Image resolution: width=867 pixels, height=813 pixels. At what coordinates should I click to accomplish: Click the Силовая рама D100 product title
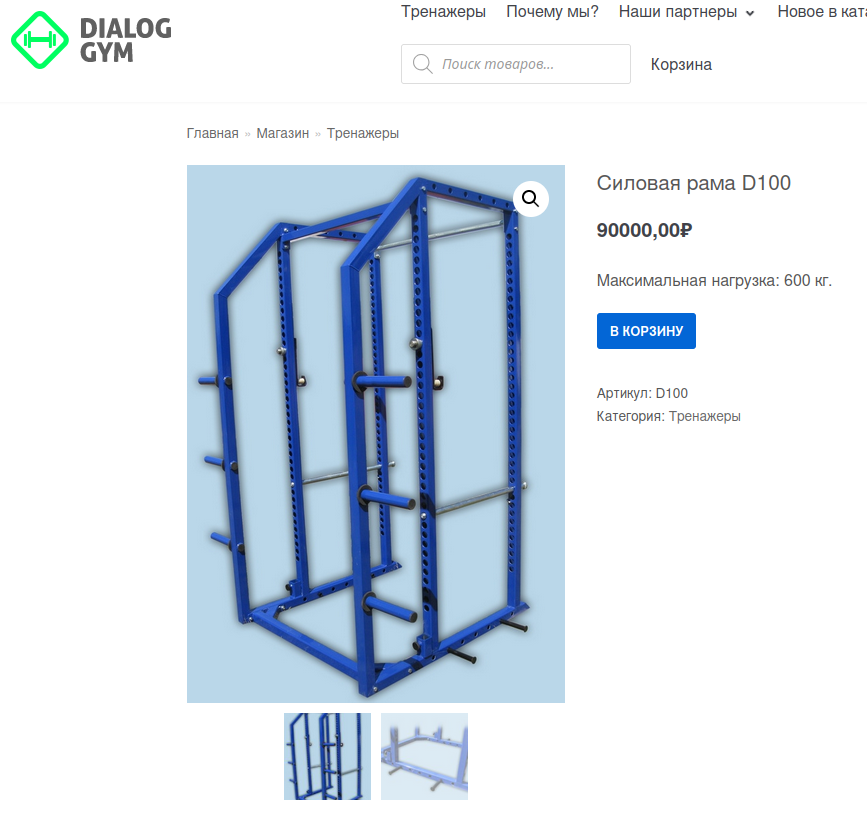(693, 183)
